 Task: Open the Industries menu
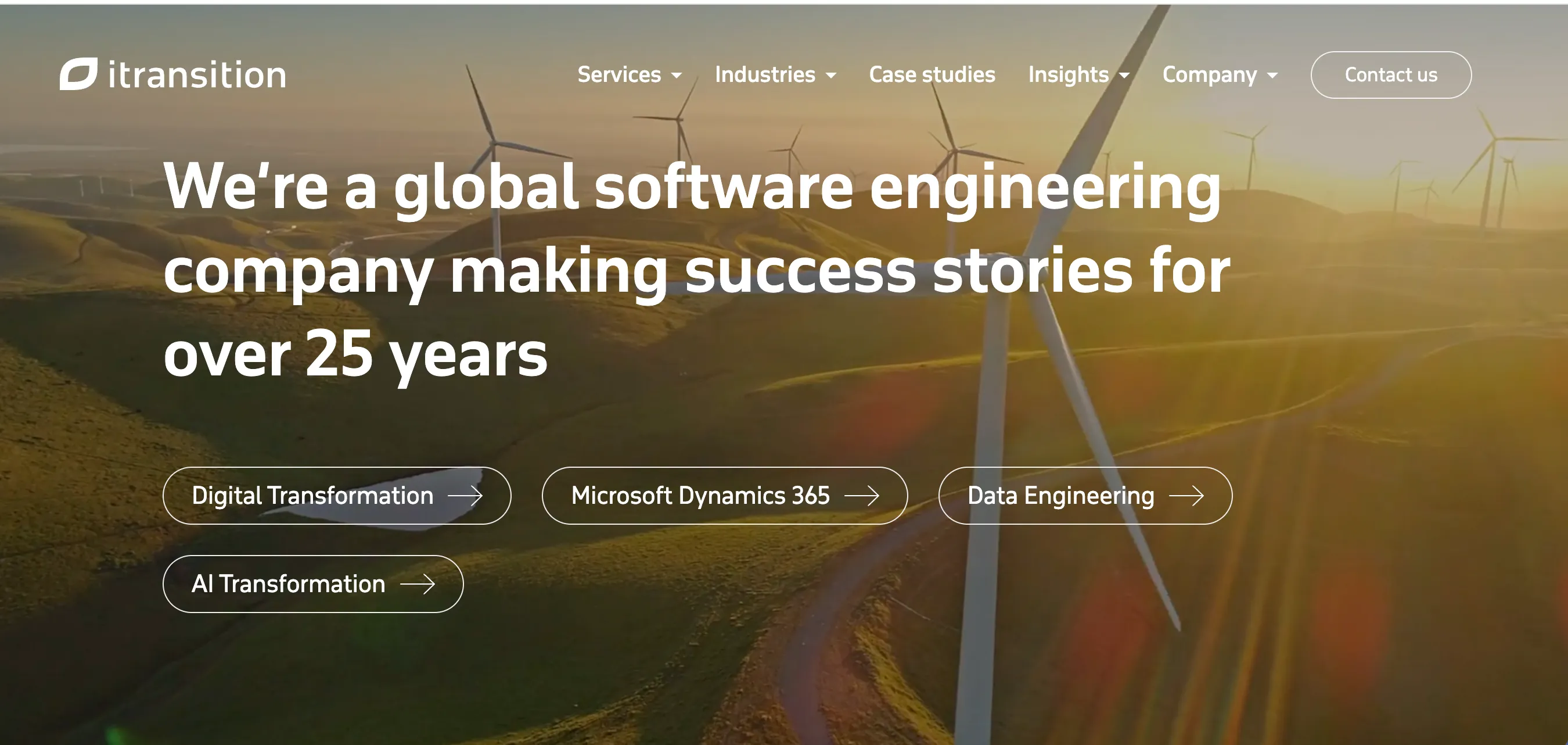[x=765, y=74]
